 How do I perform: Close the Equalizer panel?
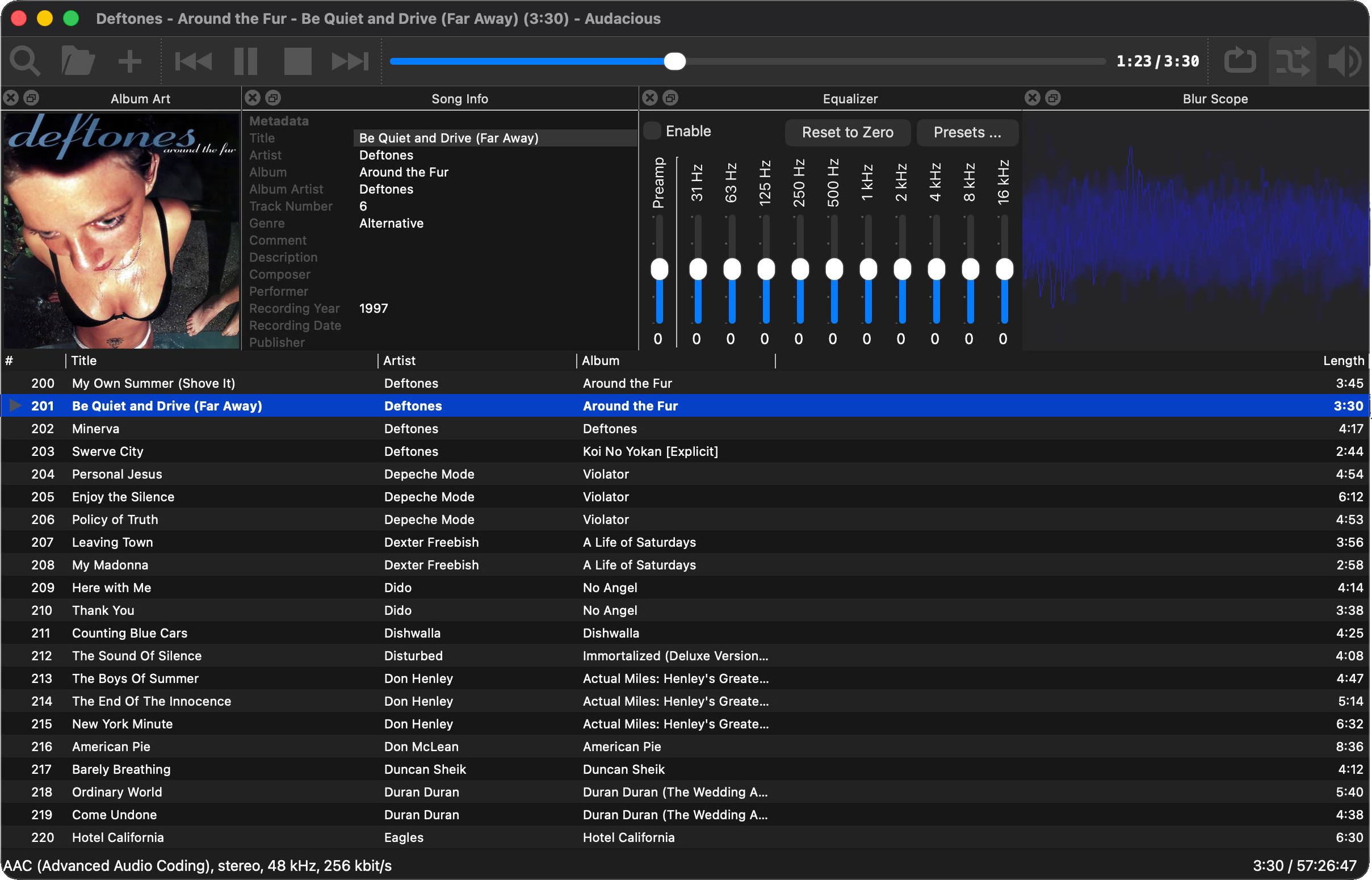[650, 98]
